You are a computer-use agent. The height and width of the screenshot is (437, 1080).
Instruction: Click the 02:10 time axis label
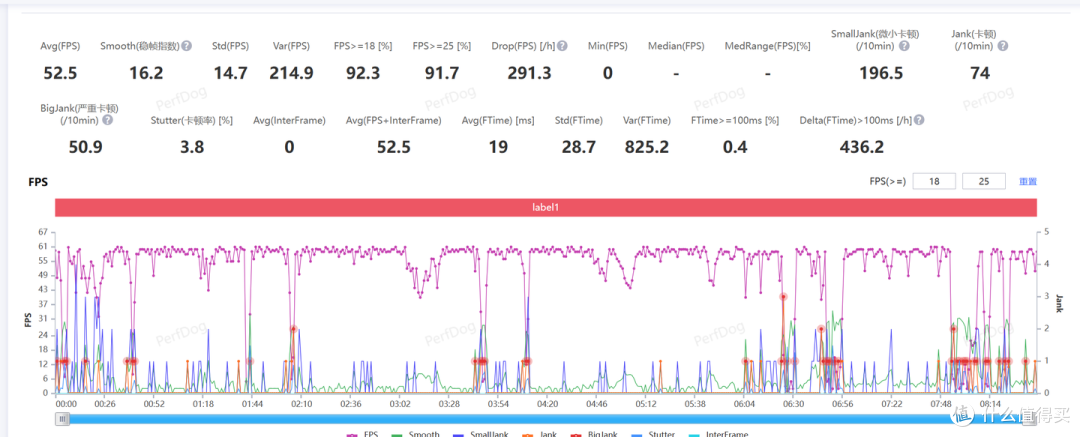pyautogui.click(x=302, y=403)
